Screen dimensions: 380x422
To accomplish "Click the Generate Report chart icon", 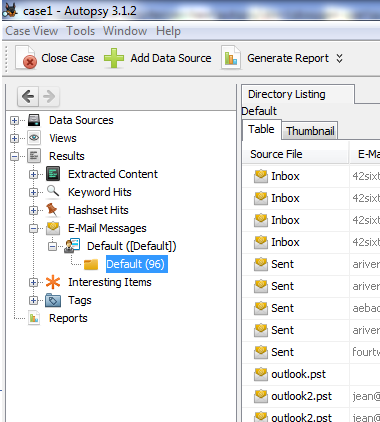I will pyautogui.click(x=231, y=58).
